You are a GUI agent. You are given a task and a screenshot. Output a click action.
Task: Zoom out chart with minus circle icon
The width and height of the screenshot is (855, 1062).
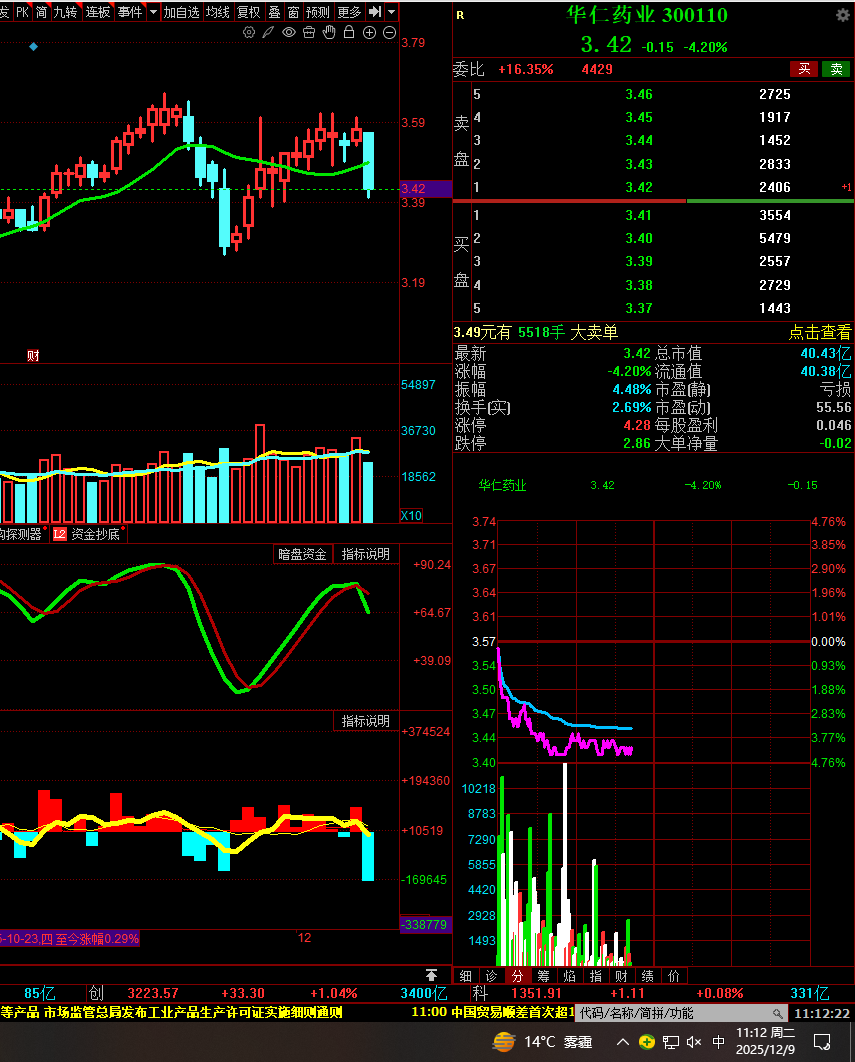tap(390, 32)
